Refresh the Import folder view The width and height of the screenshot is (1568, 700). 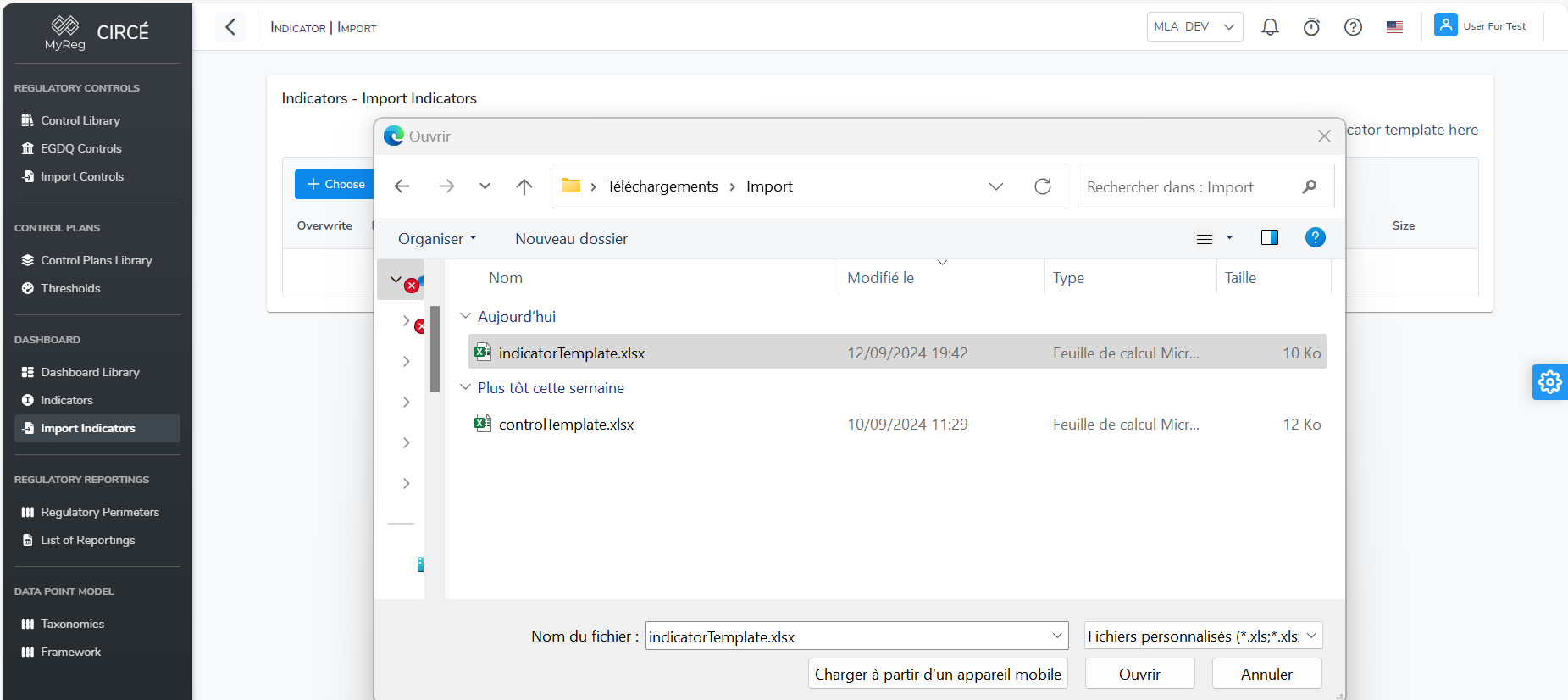1043,186
